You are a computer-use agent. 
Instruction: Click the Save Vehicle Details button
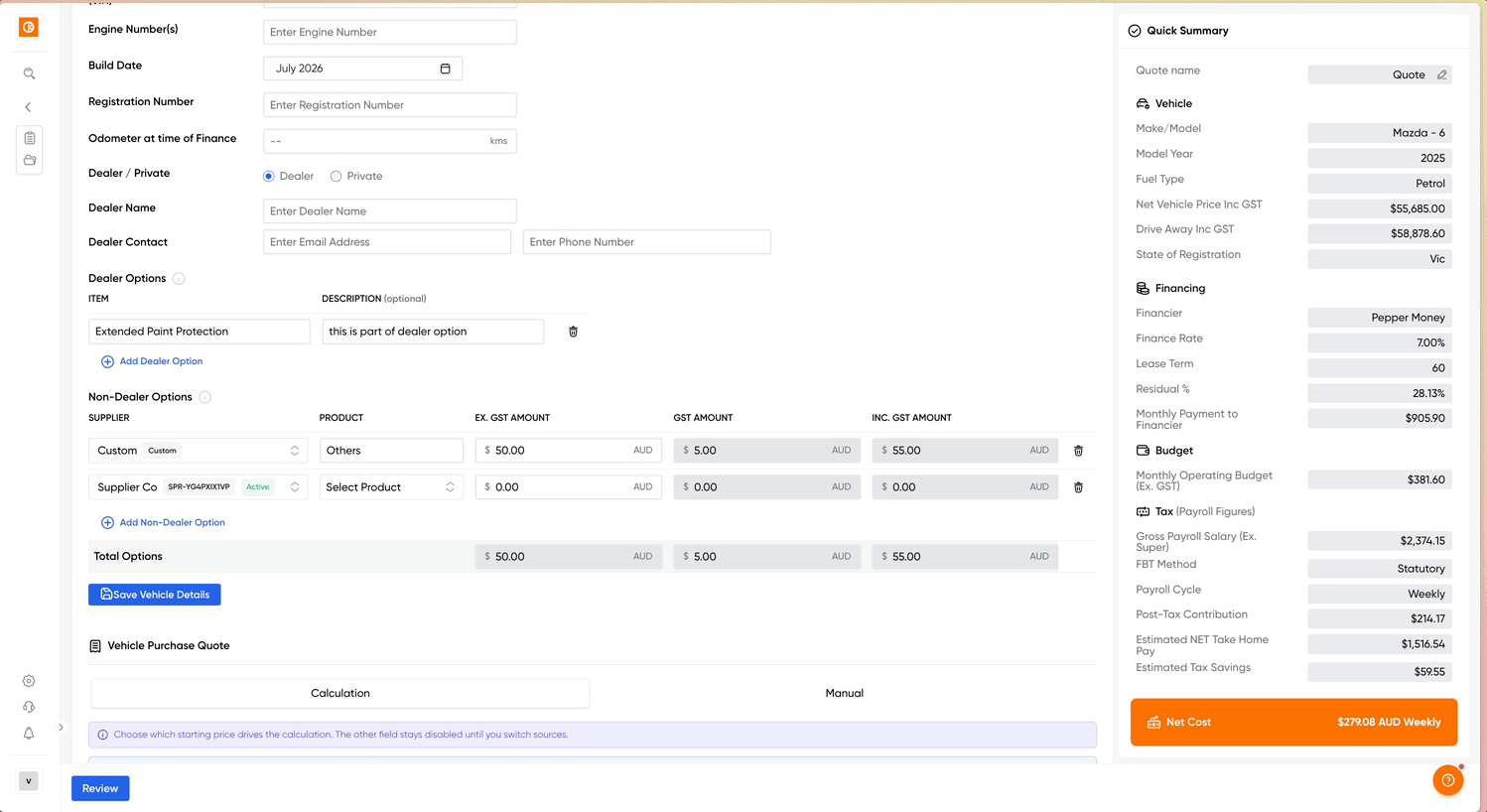[155, 595]
